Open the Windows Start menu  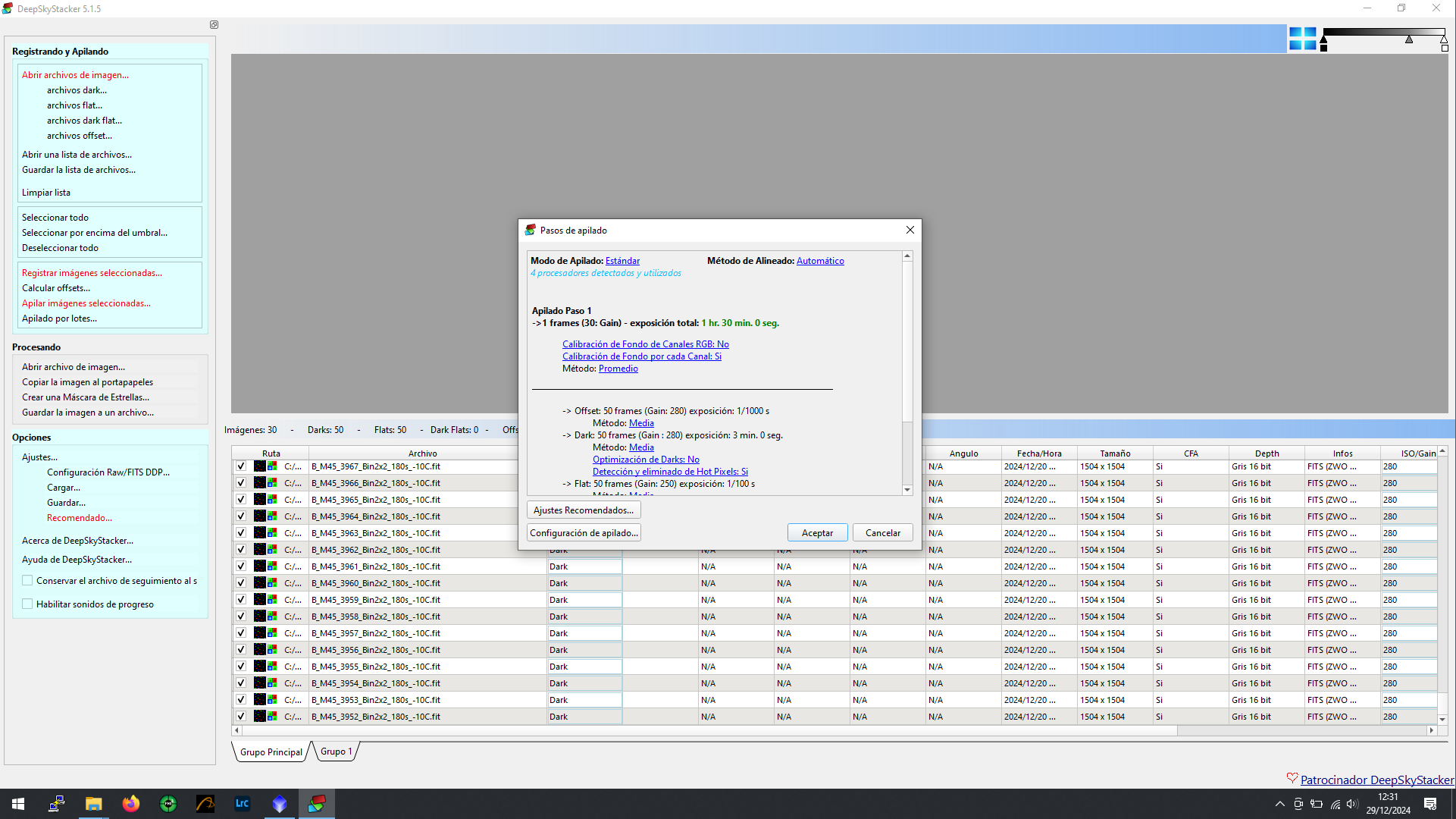(x=18, y=804)
